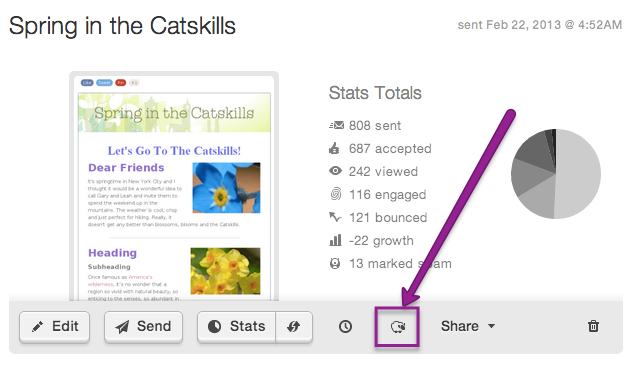The width and height of the screenshot is (632, 365).
Task: Click the stats pie chart
Action: click(556, 174)
